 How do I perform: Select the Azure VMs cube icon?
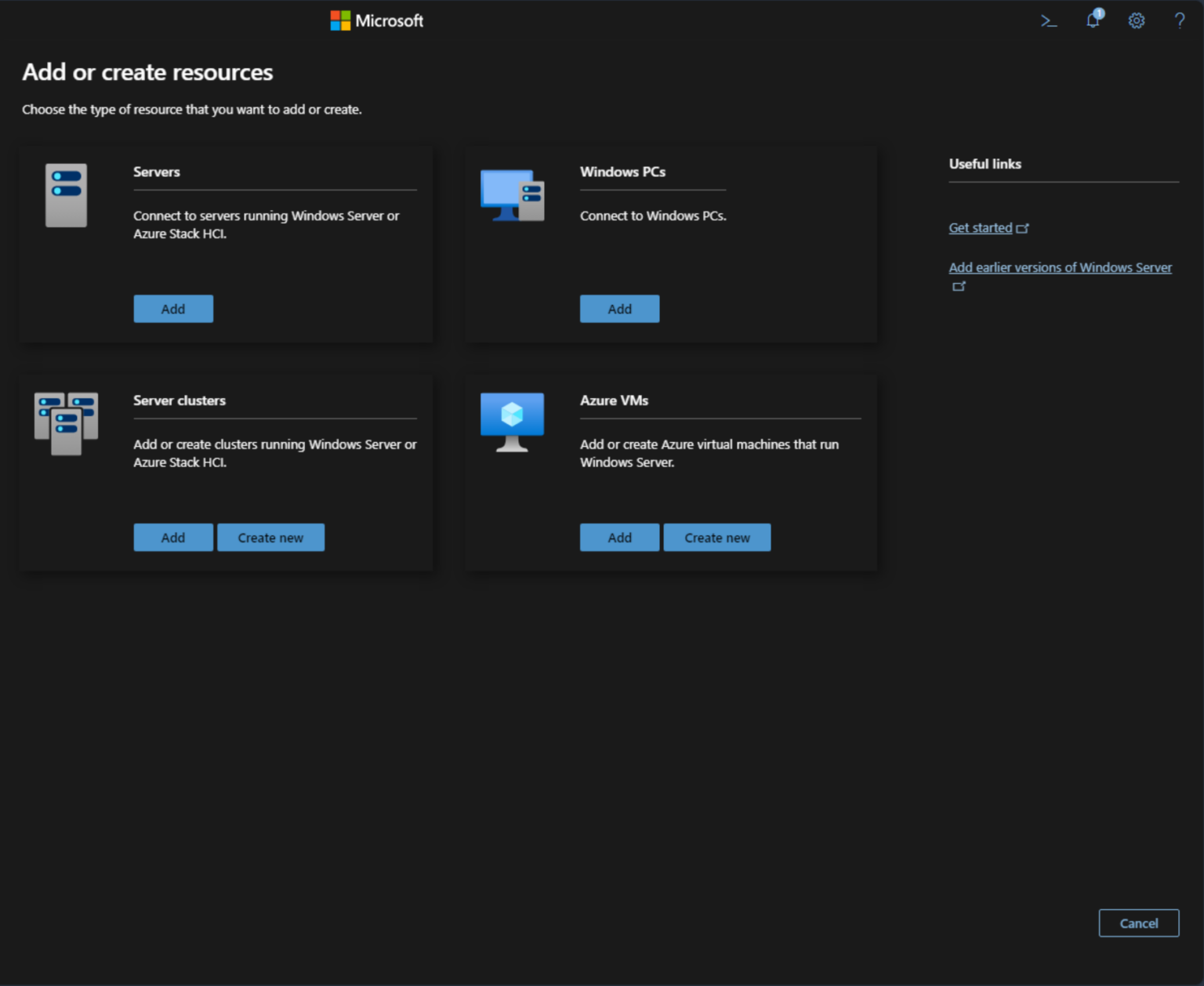(511, 422)
